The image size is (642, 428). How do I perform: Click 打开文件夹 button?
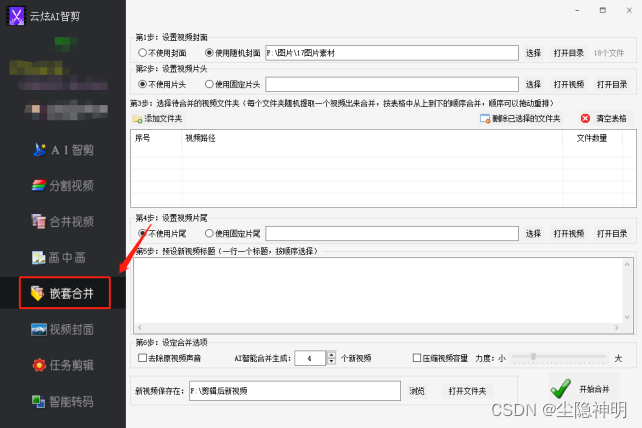[467, 391]
